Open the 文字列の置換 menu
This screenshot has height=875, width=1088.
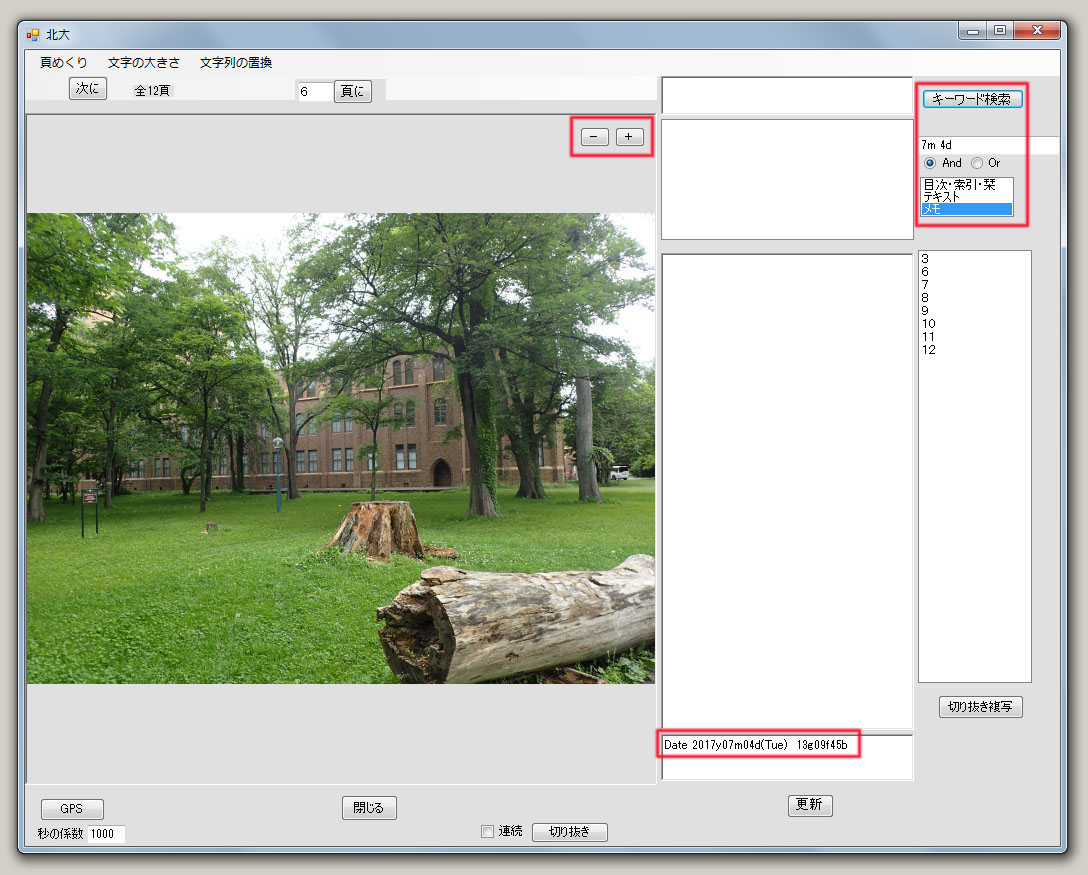point(235,62)
